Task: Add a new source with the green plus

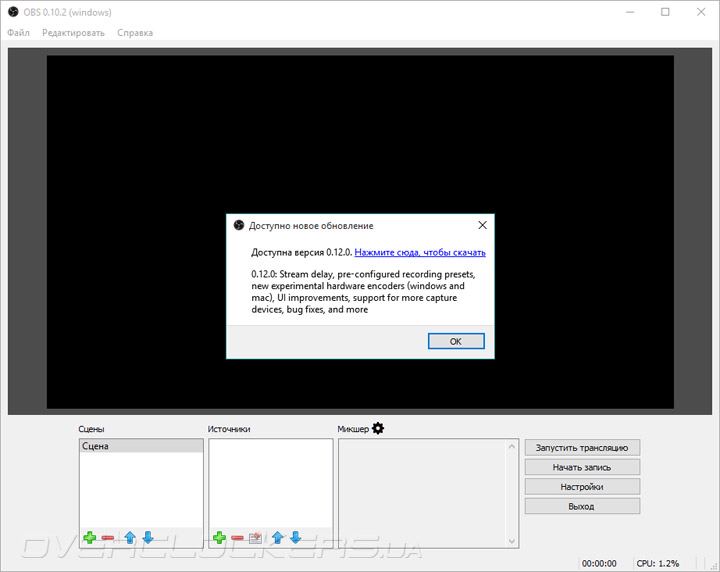Action: click(x=219, y=537)
